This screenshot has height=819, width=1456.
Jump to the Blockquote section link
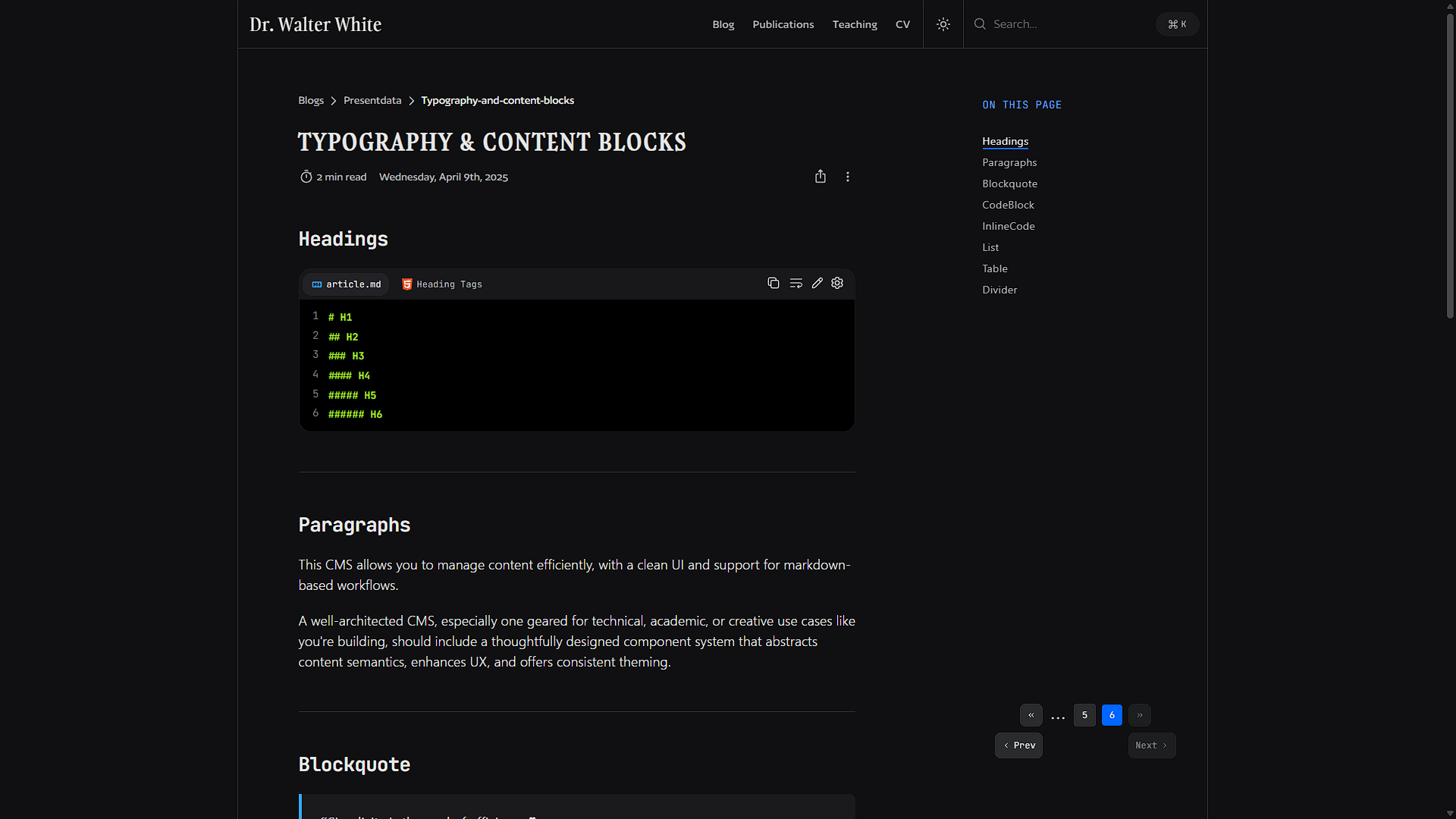[1009, 184]
